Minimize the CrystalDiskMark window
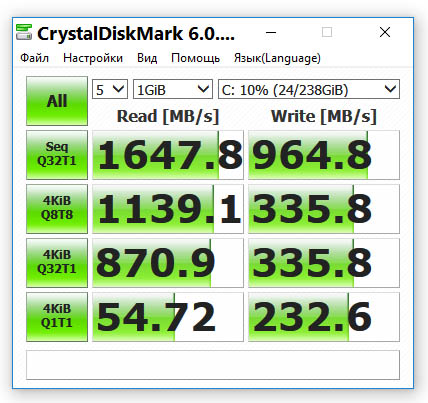This screenshot has width=428, height=403. pos(271,33)
